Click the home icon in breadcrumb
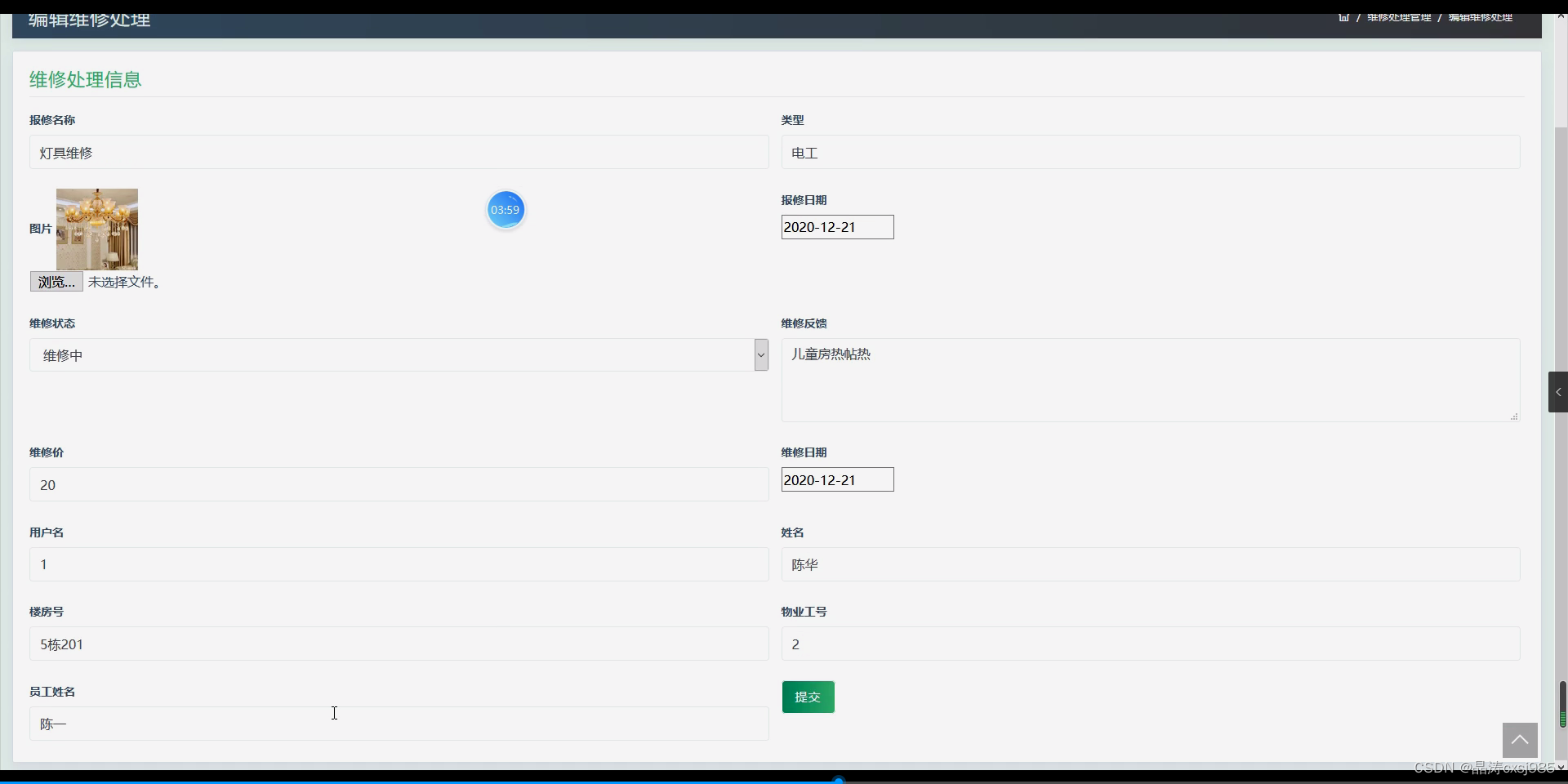The height and width of the screenshot is (784, 1568). click(x=1343, y=17)
